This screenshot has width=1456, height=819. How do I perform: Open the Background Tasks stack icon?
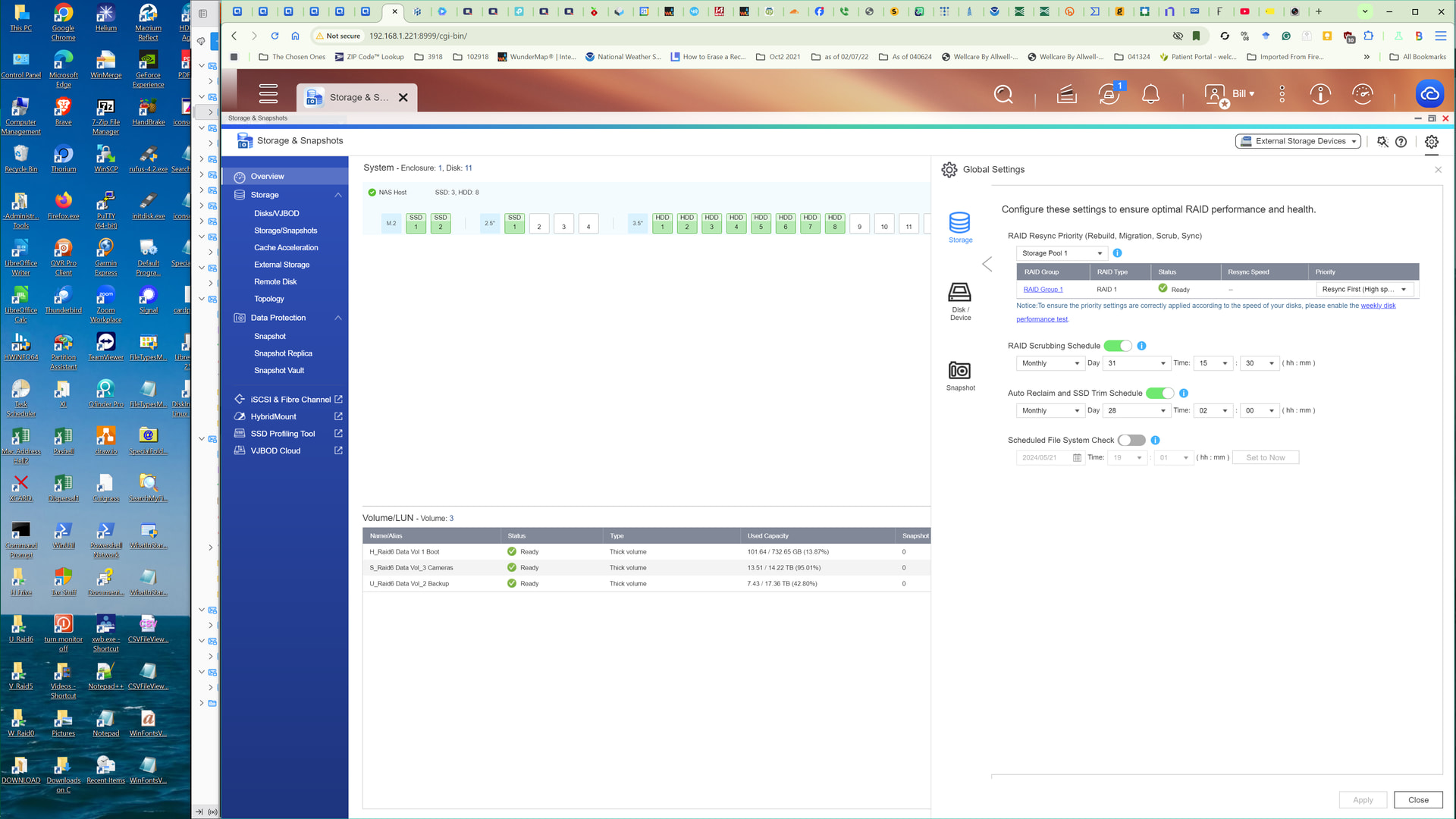(x=1066, y=95)
